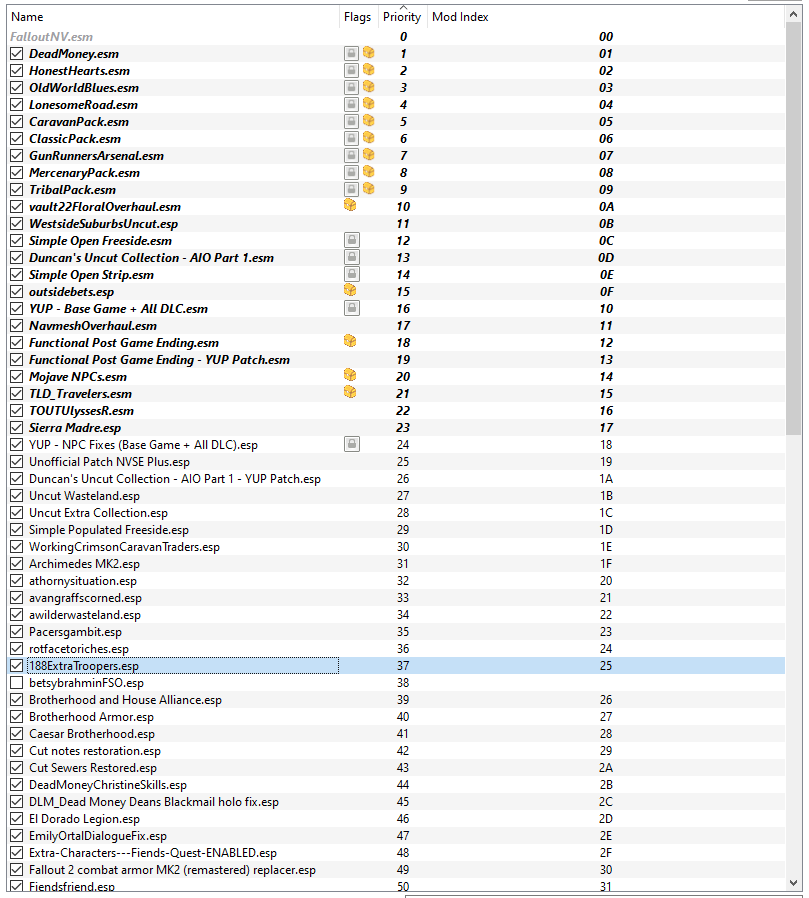Disable the Simple Populated Freeside.esp checkbox
The image size is (809, 898).
(x=17, y=530)
